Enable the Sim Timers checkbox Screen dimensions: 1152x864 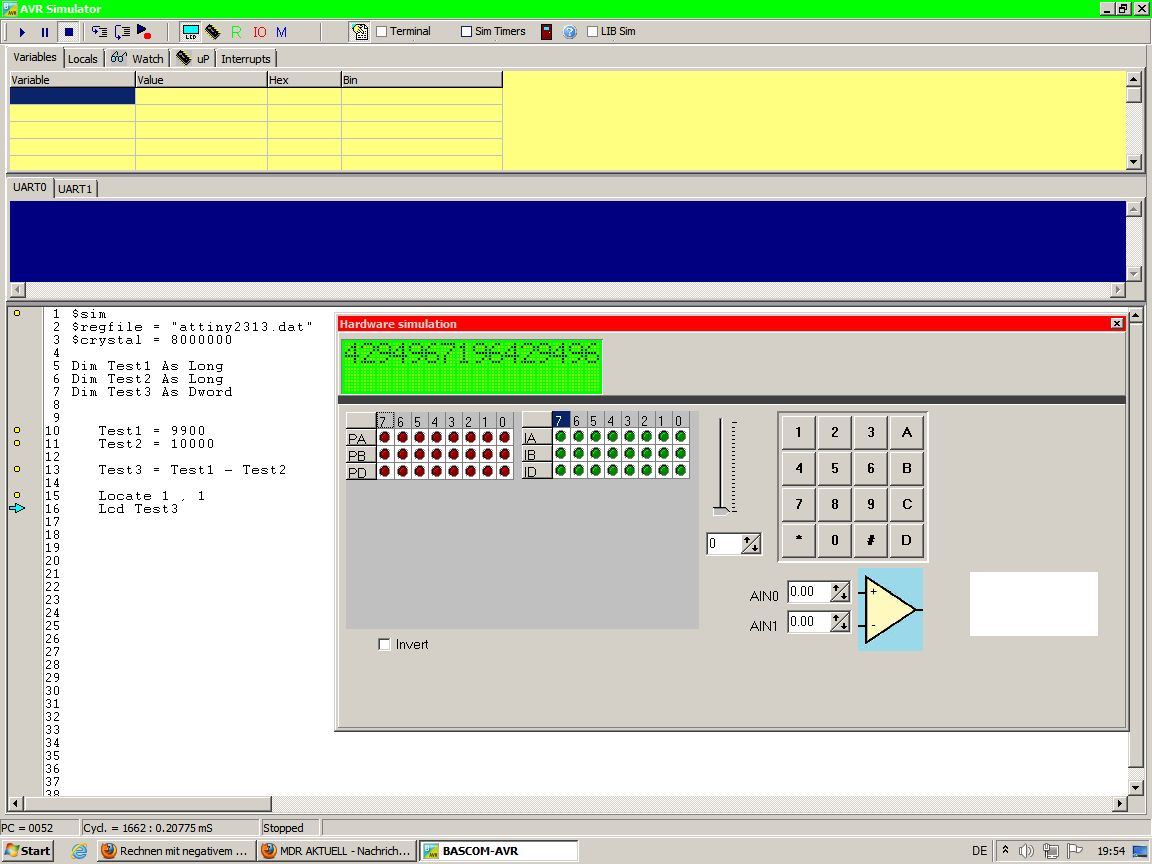pyautogui.click(x=466, y=32)
